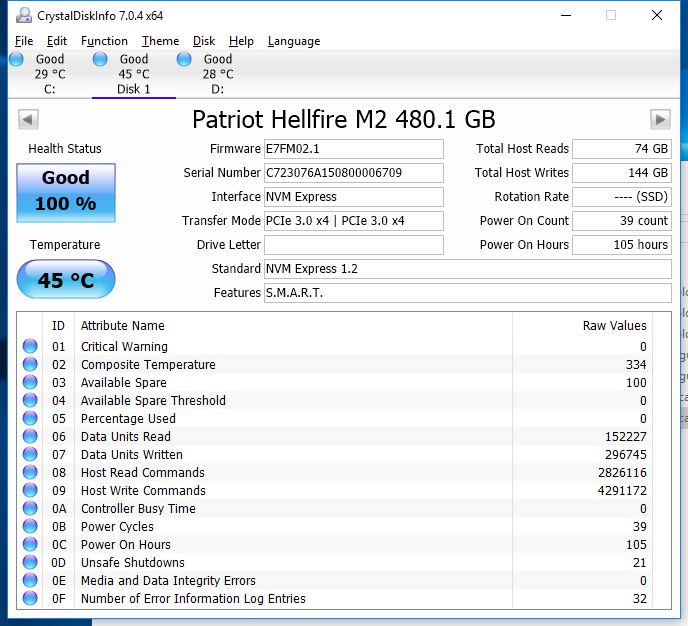
Task: Open the Language menu
Action: coord(294,41)
